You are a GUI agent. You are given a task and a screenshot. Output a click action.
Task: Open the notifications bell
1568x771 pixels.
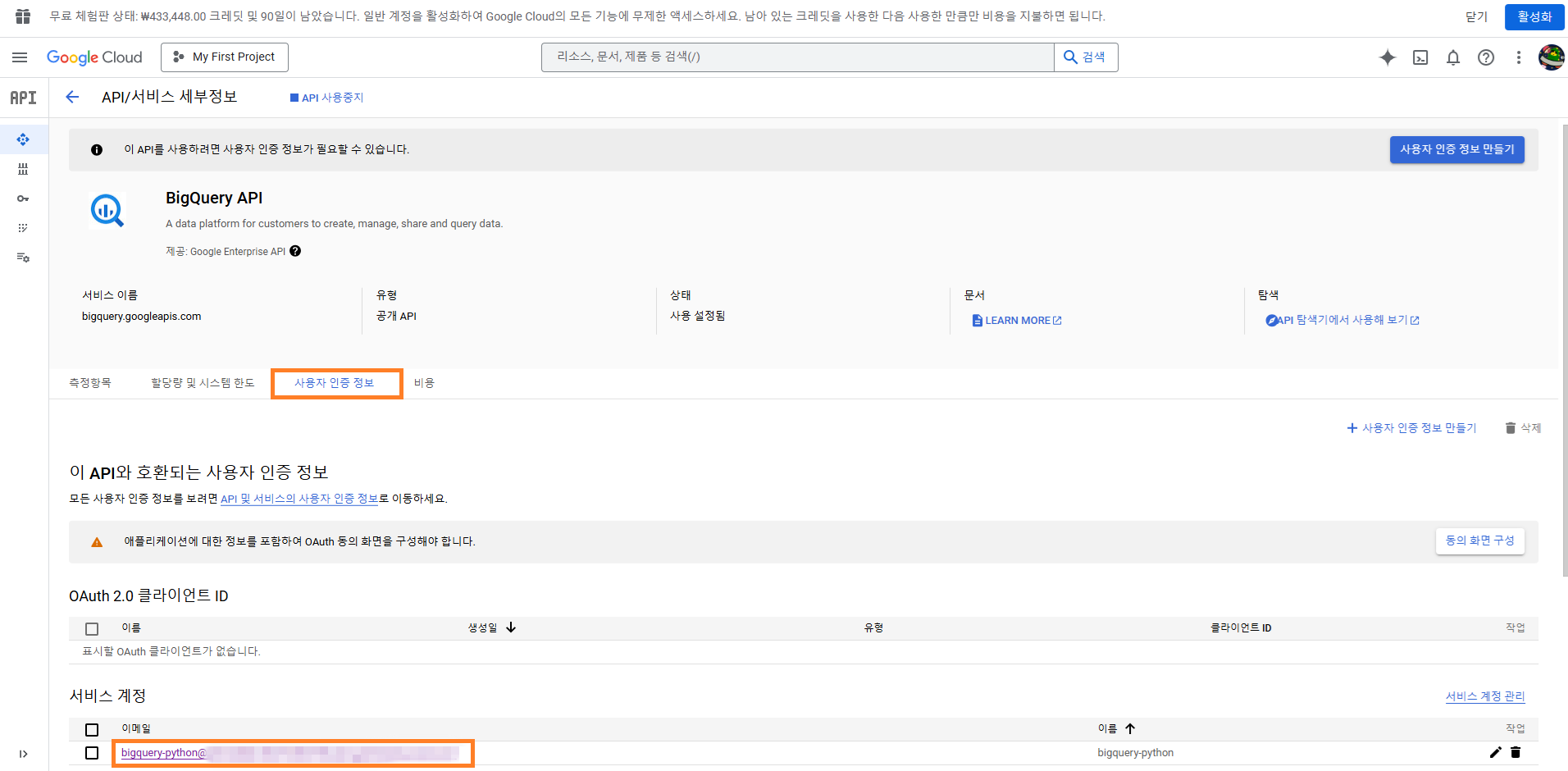[1453, 57]
